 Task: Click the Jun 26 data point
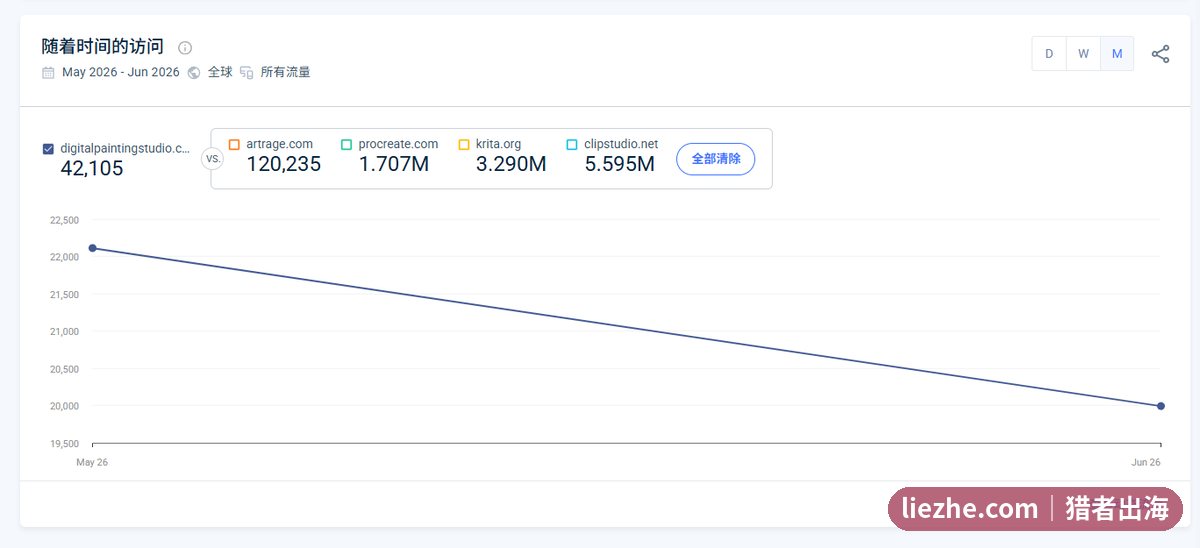tap(1161, 406)
